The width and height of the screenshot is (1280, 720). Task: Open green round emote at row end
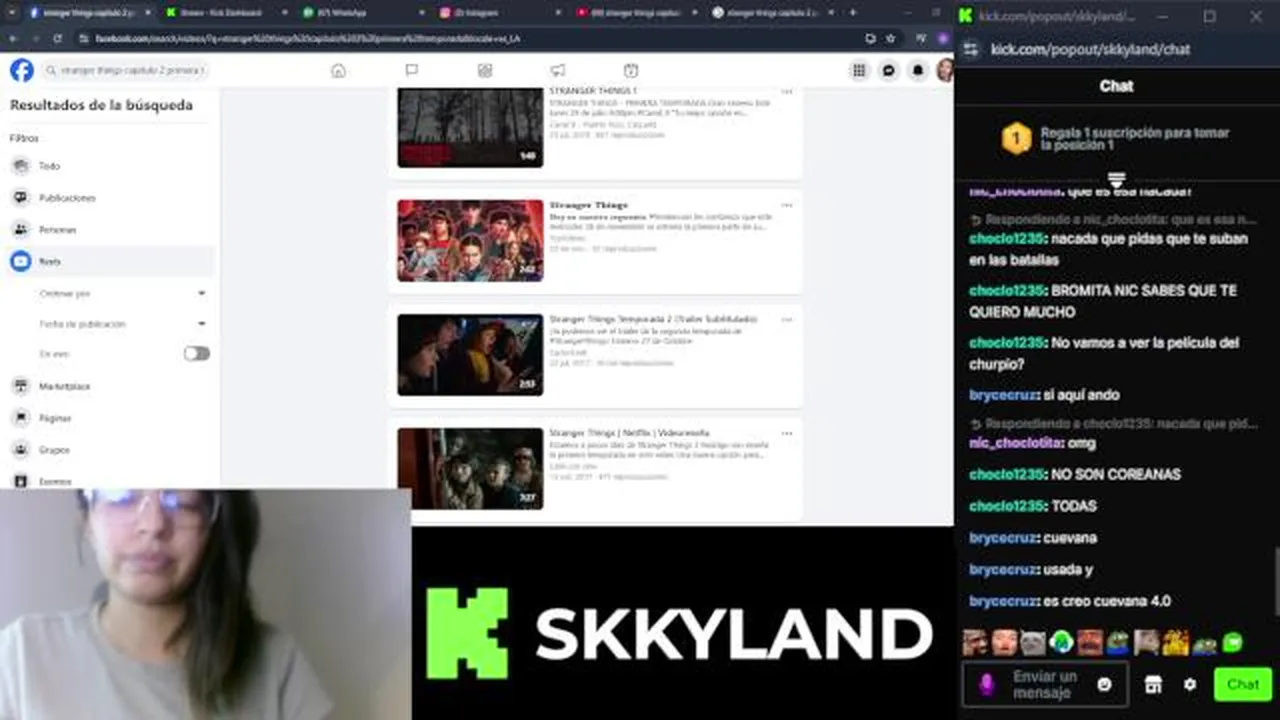(x=1232, y=643)
